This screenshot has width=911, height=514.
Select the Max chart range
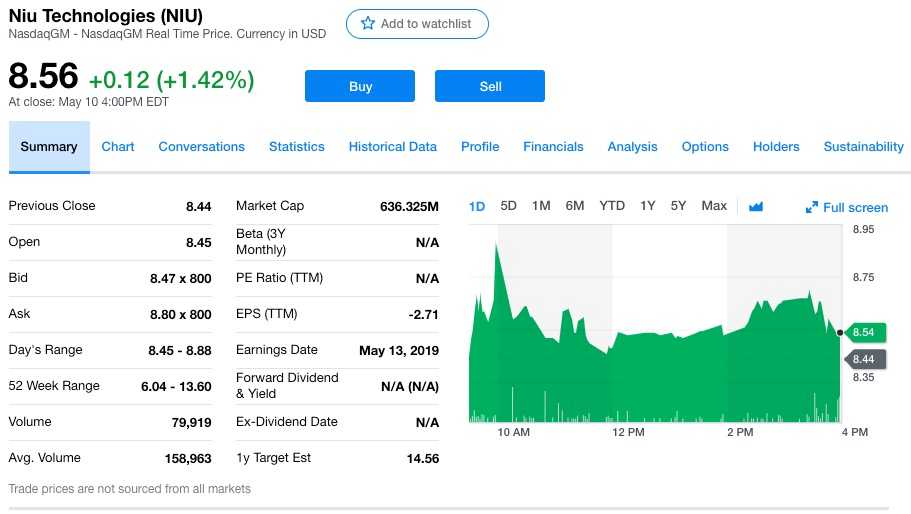[714, 206]
